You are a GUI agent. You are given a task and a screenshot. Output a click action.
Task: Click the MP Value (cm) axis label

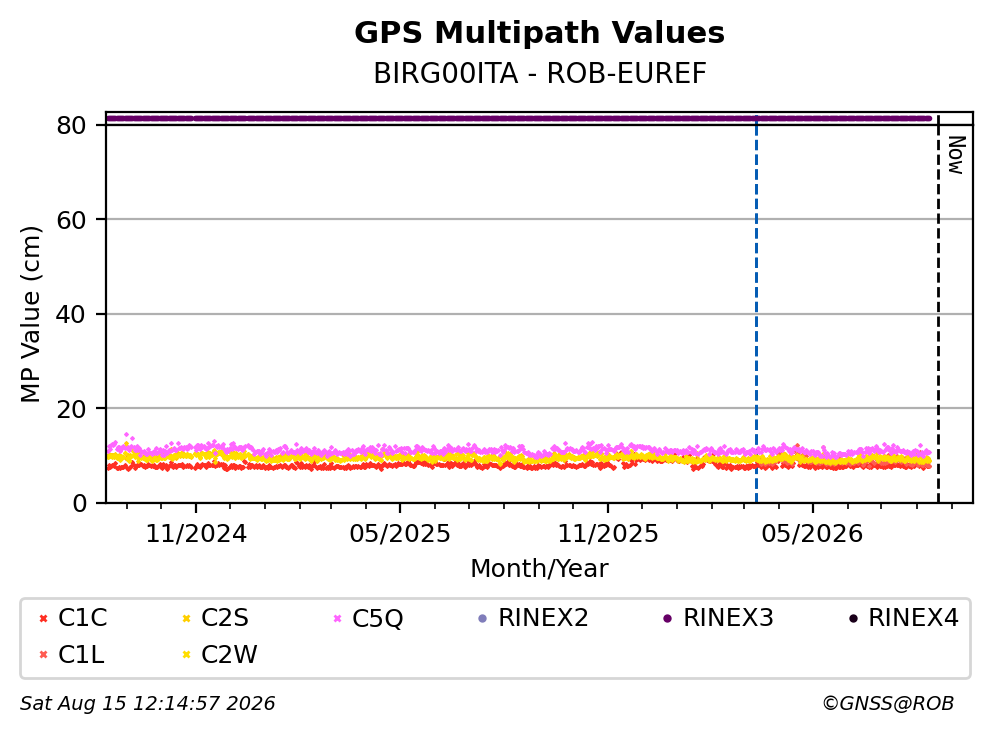click(x=30, y=314)
